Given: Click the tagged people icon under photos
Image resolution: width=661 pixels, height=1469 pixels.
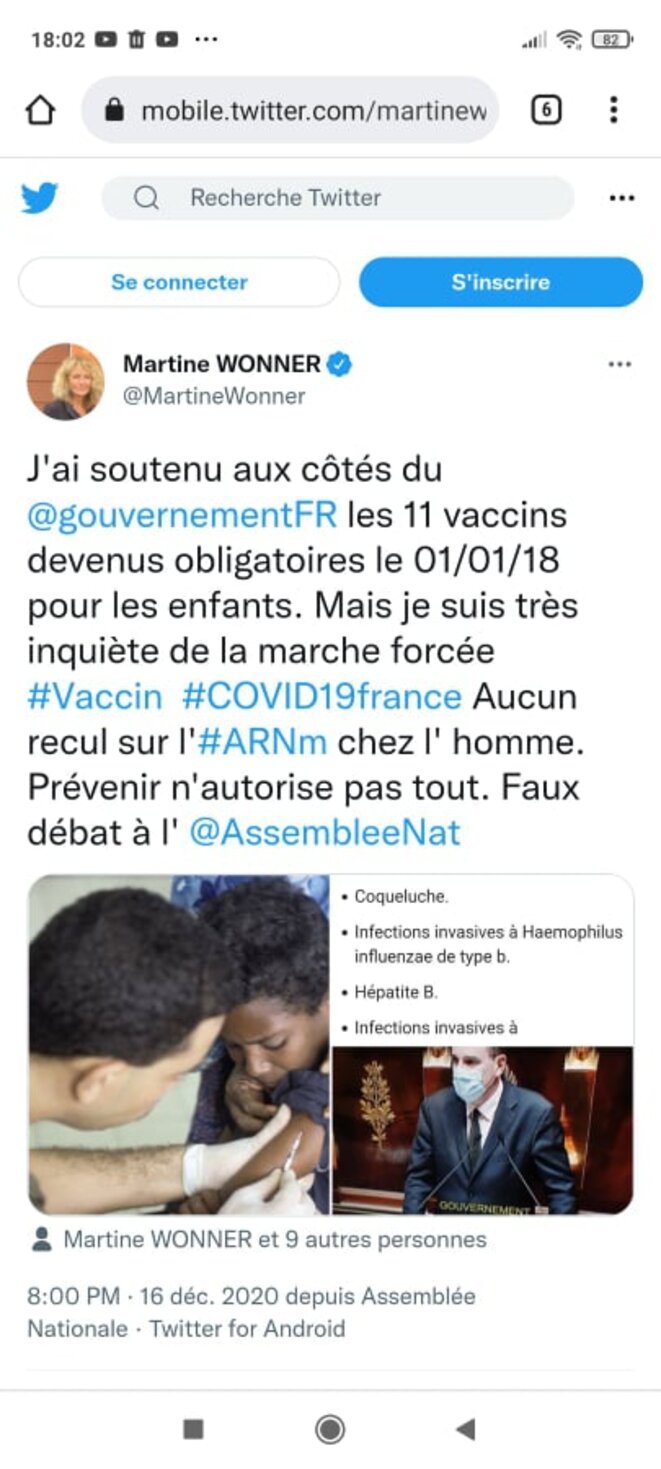Looking at the screenshot, I should pyautogui.click(x=42, y=1240).
